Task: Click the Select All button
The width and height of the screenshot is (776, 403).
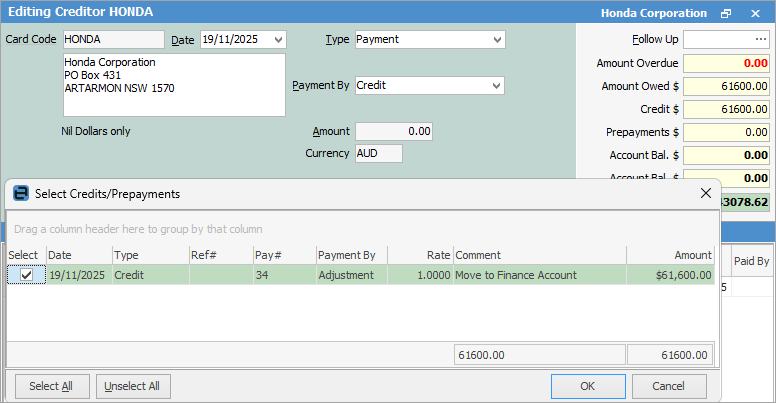Action: [52, 386]
